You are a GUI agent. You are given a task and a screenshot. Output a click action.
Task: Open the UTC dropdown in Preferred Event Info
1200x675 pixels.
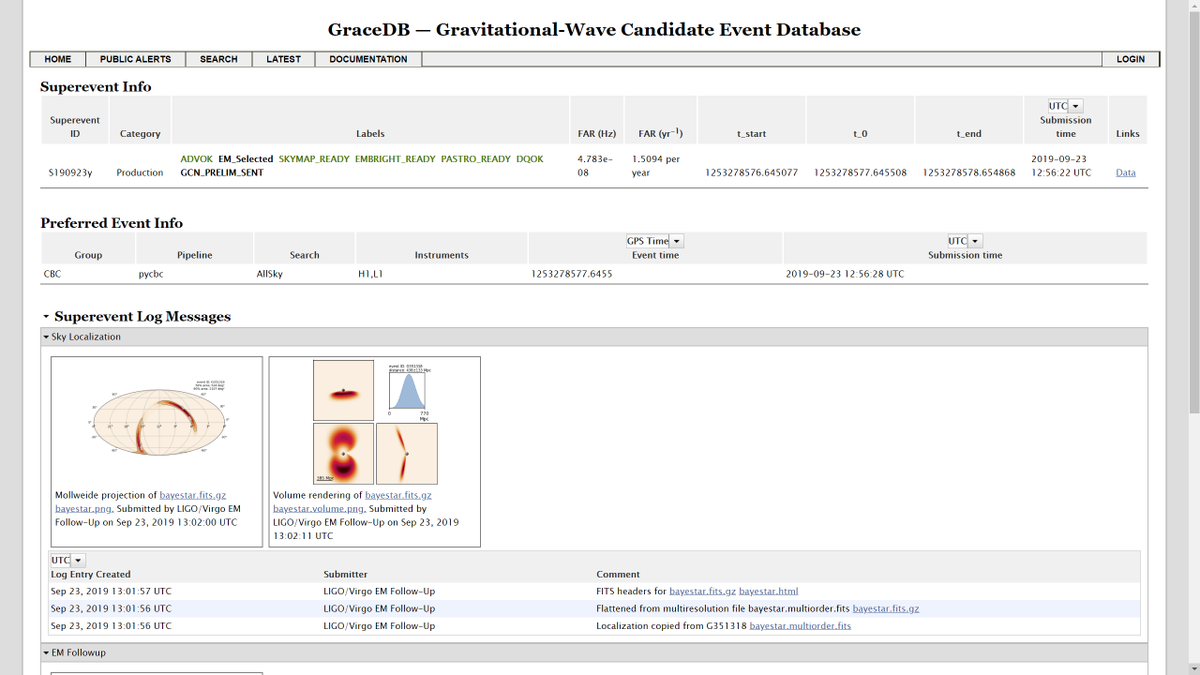coord(965,241)
